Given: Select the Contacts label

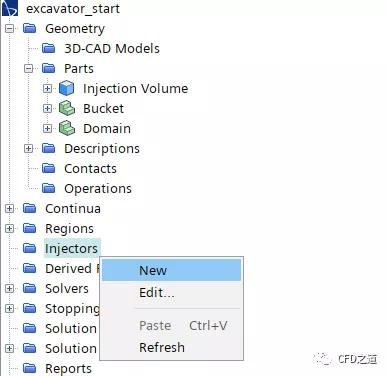Looking at the screenshot, I should 90,169.
